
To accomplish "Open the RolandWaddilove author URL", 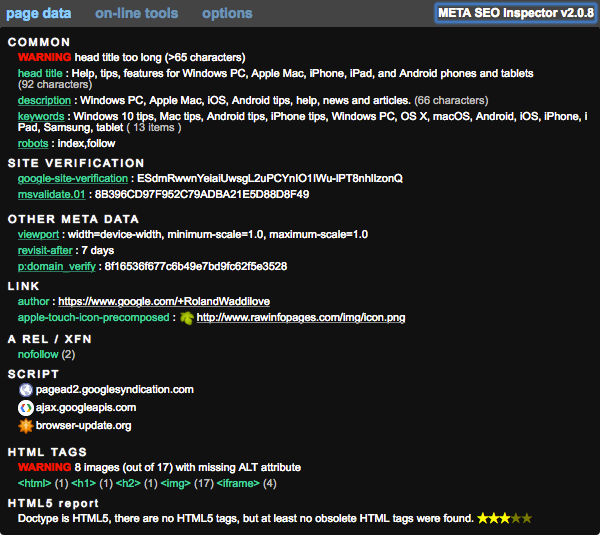I will (164, 301).
